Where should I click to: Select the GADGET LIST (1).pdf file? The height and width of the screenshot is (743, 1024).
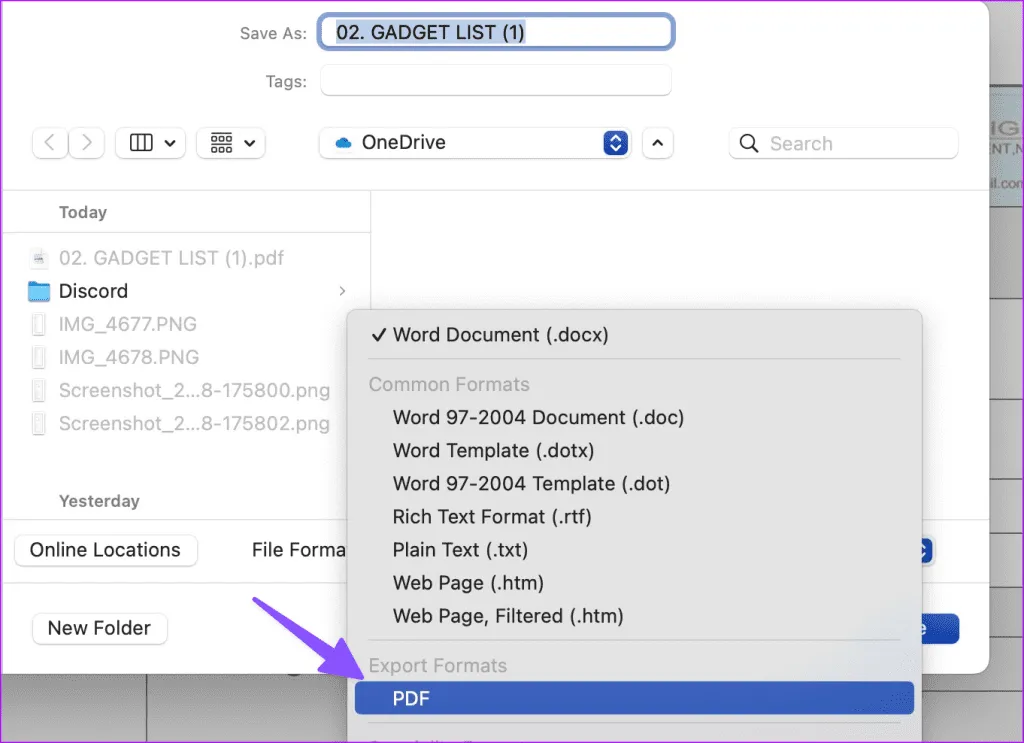click(x=170, y=258)
